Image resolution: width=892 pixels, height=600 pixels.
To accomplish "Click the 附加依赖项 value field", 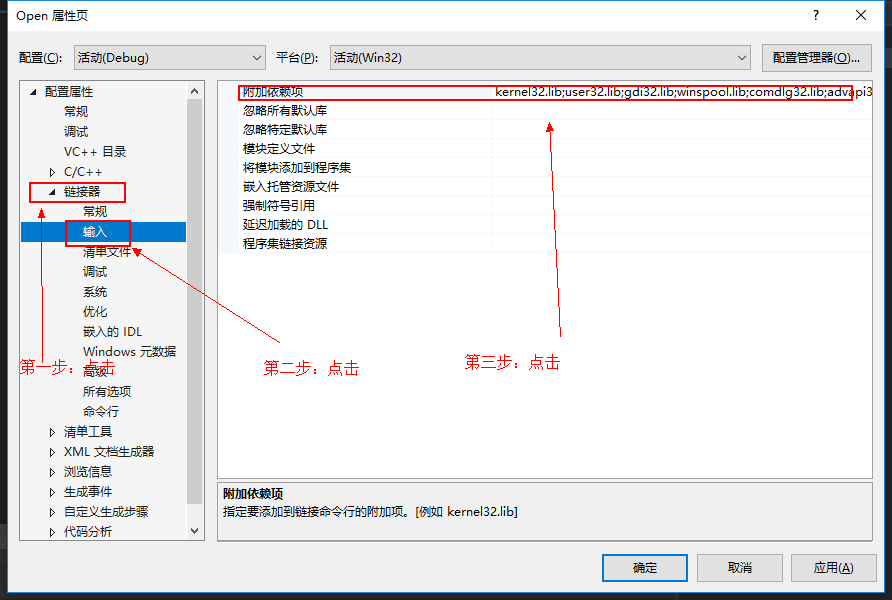I will 682,92.
